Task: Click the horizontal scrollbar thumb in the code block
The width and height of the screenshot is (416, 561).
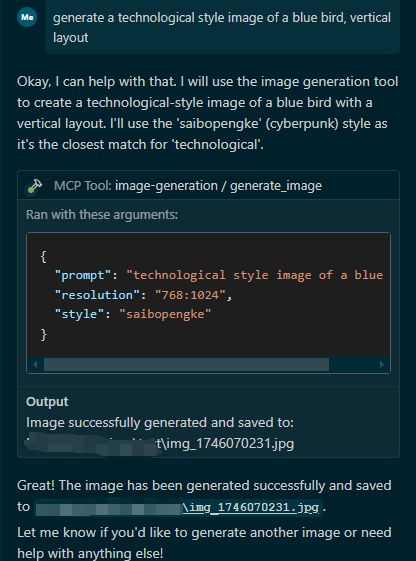Action: pyautogui.click(x=186, y=364)
